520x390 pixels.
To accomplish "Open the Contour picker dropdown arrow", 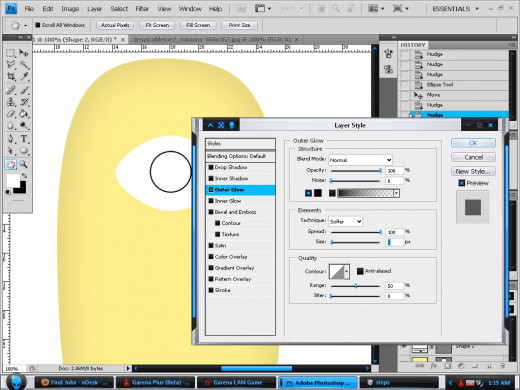I will coord(347,271).
